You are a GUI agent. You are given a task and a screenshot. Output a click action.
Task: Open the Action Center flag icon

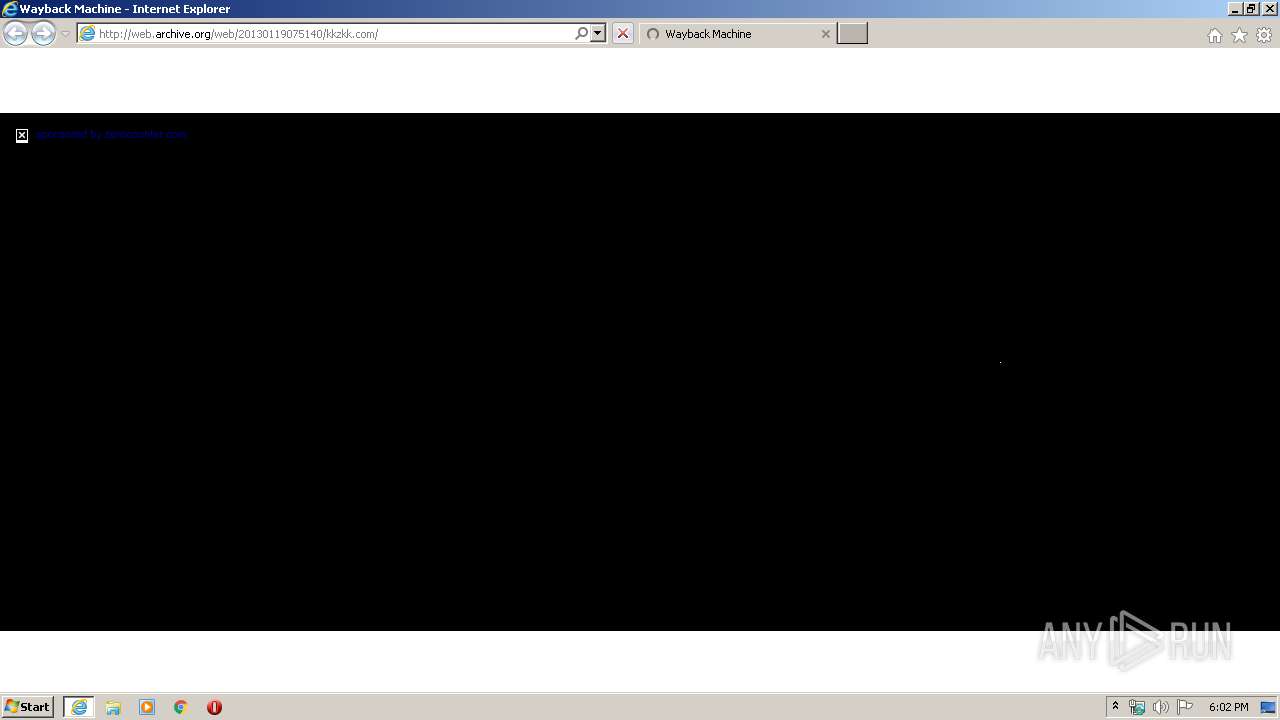pyautogui.click(x=1185, y=707)
